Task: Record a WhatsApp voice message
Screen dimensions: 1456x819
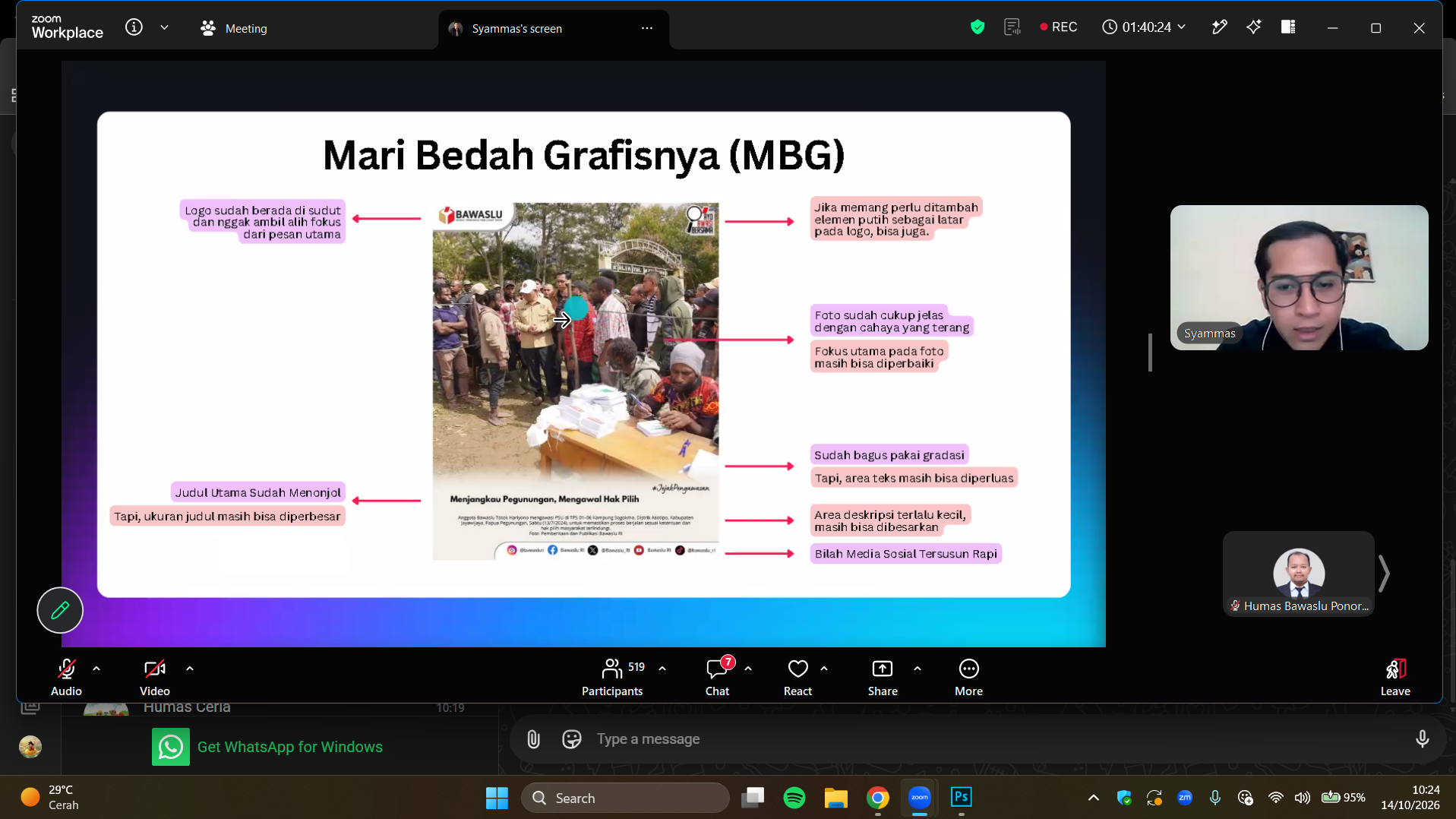Action: [x=1422, y=739]
